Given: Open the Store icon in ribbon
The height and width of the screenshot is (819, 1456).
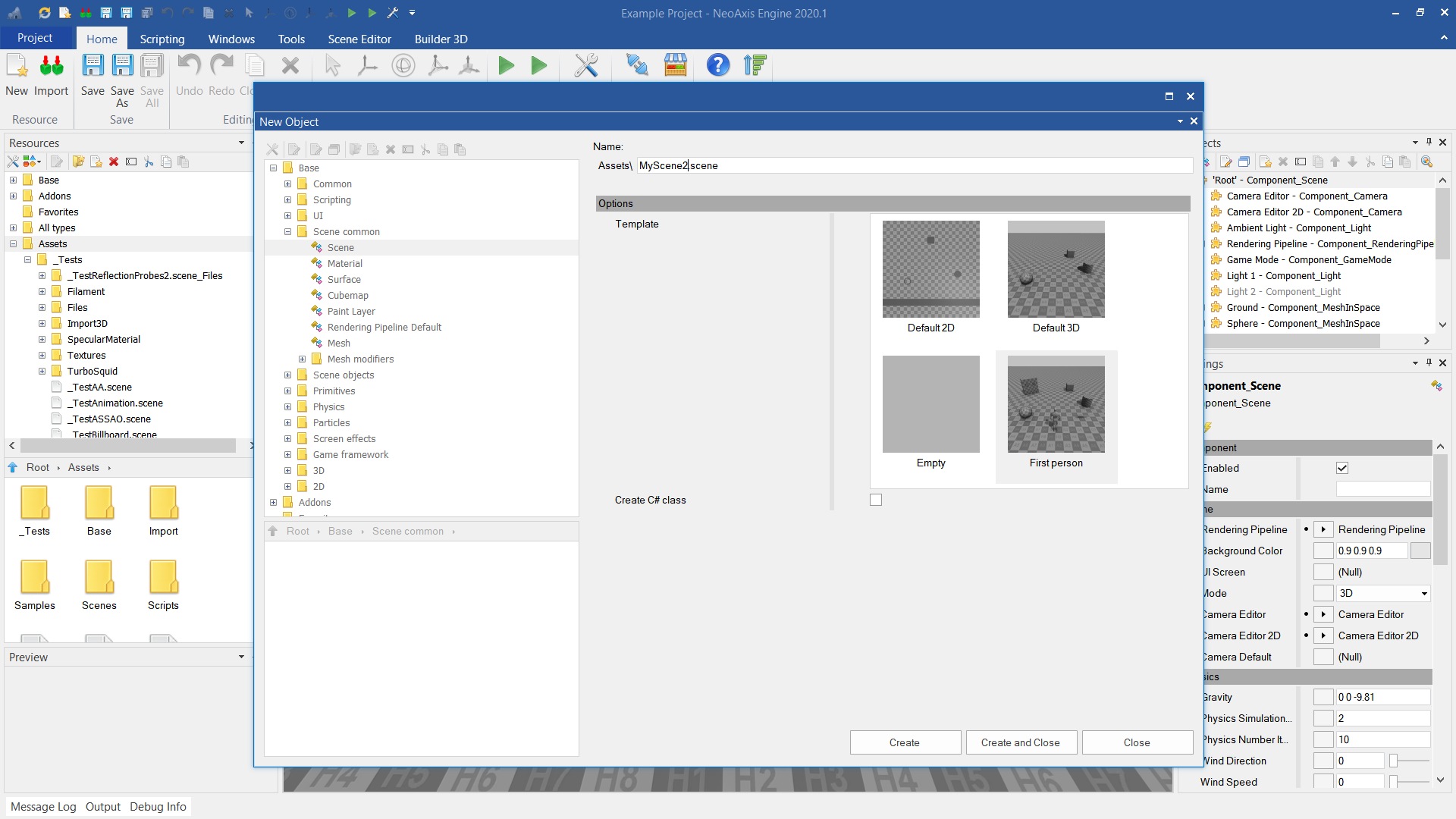Looking at the screenshot, I should point(675,66).
